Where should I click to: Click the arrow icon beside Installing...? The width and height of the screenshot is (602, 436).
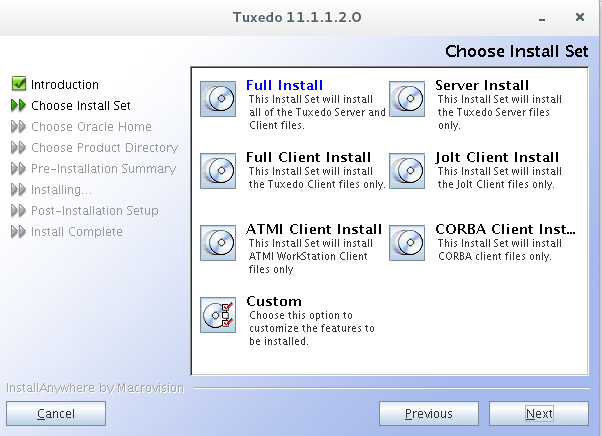pos(18,190)
